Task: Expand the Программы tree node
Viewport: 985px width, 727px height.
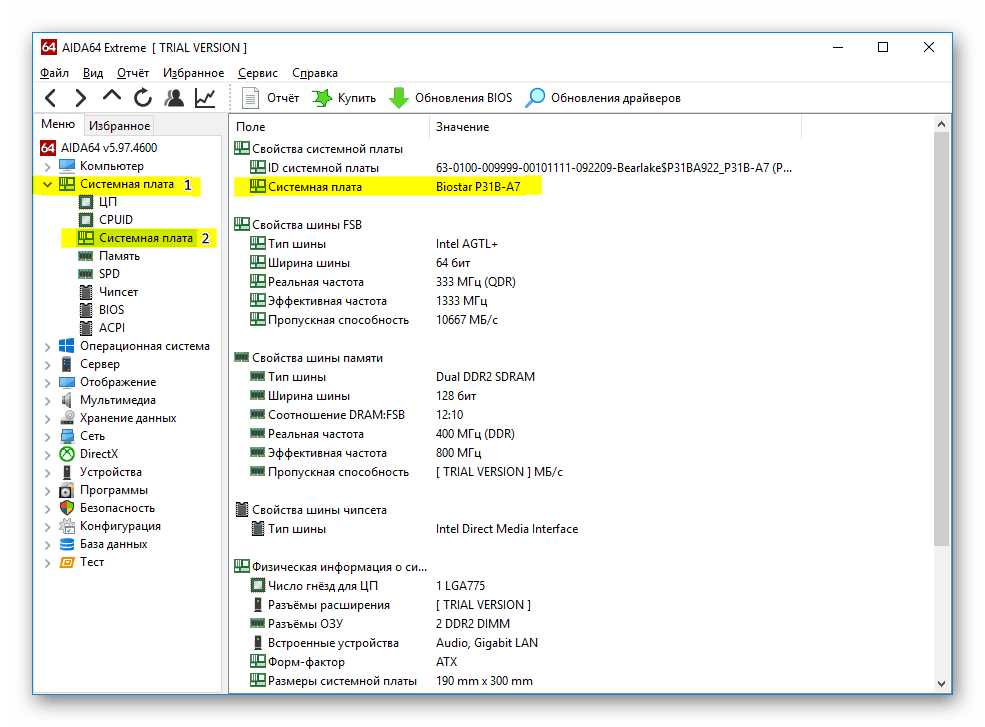Action: pyautogui.click(x=48, y=491)
